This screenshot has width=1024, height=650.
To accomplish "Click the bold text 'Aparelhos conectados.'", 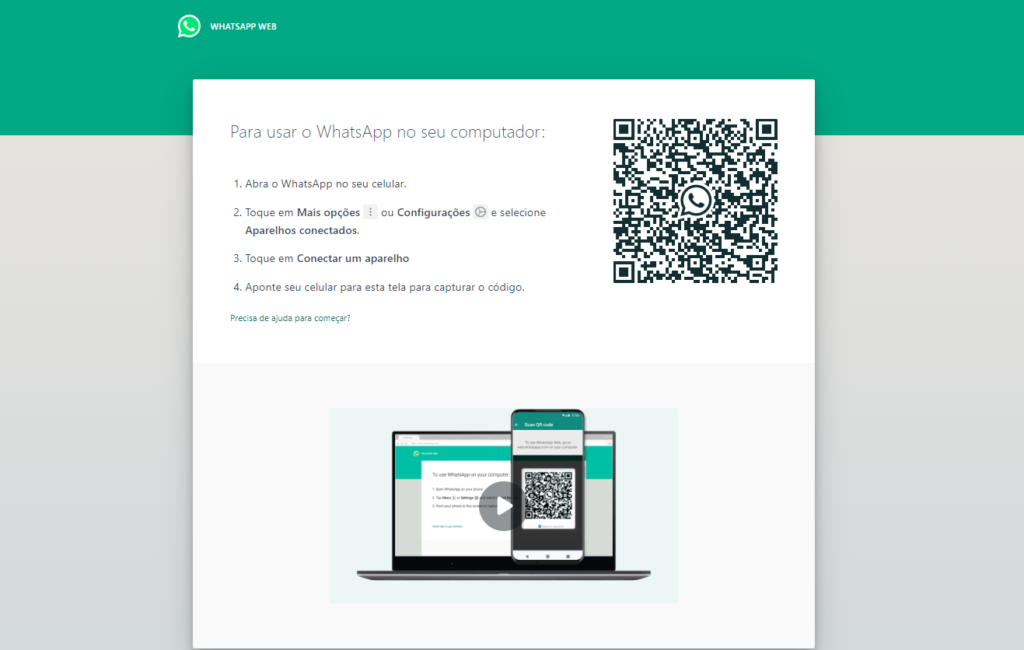I will coord(302,230).
